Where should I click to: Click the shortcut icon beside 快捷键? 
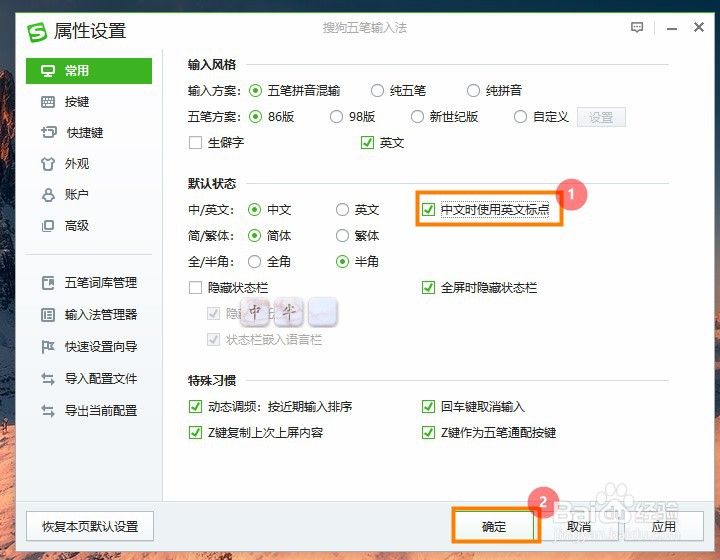[49, 133]
